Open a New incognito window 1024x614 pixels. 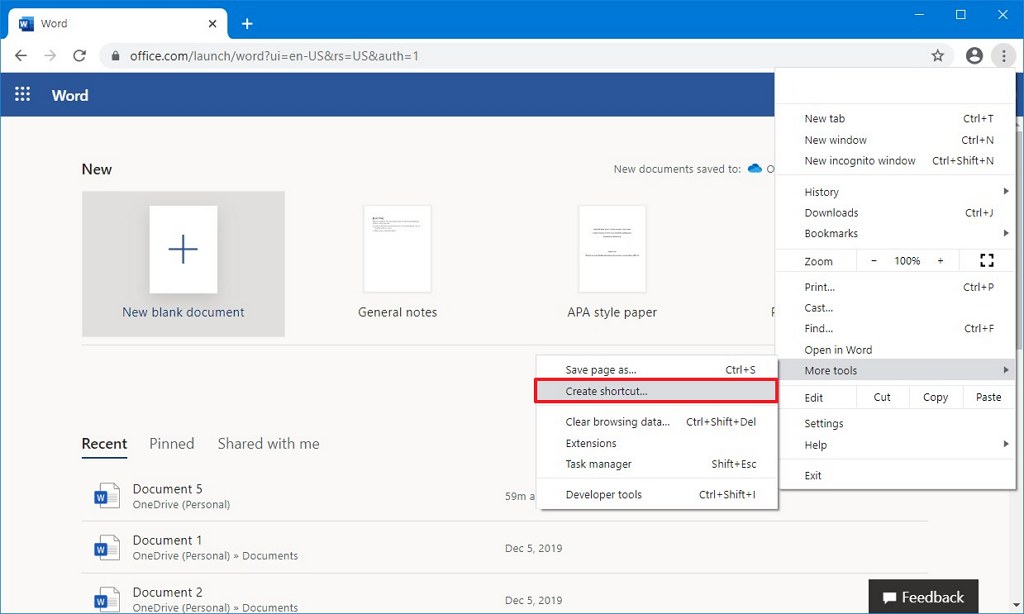coord(895,161)
